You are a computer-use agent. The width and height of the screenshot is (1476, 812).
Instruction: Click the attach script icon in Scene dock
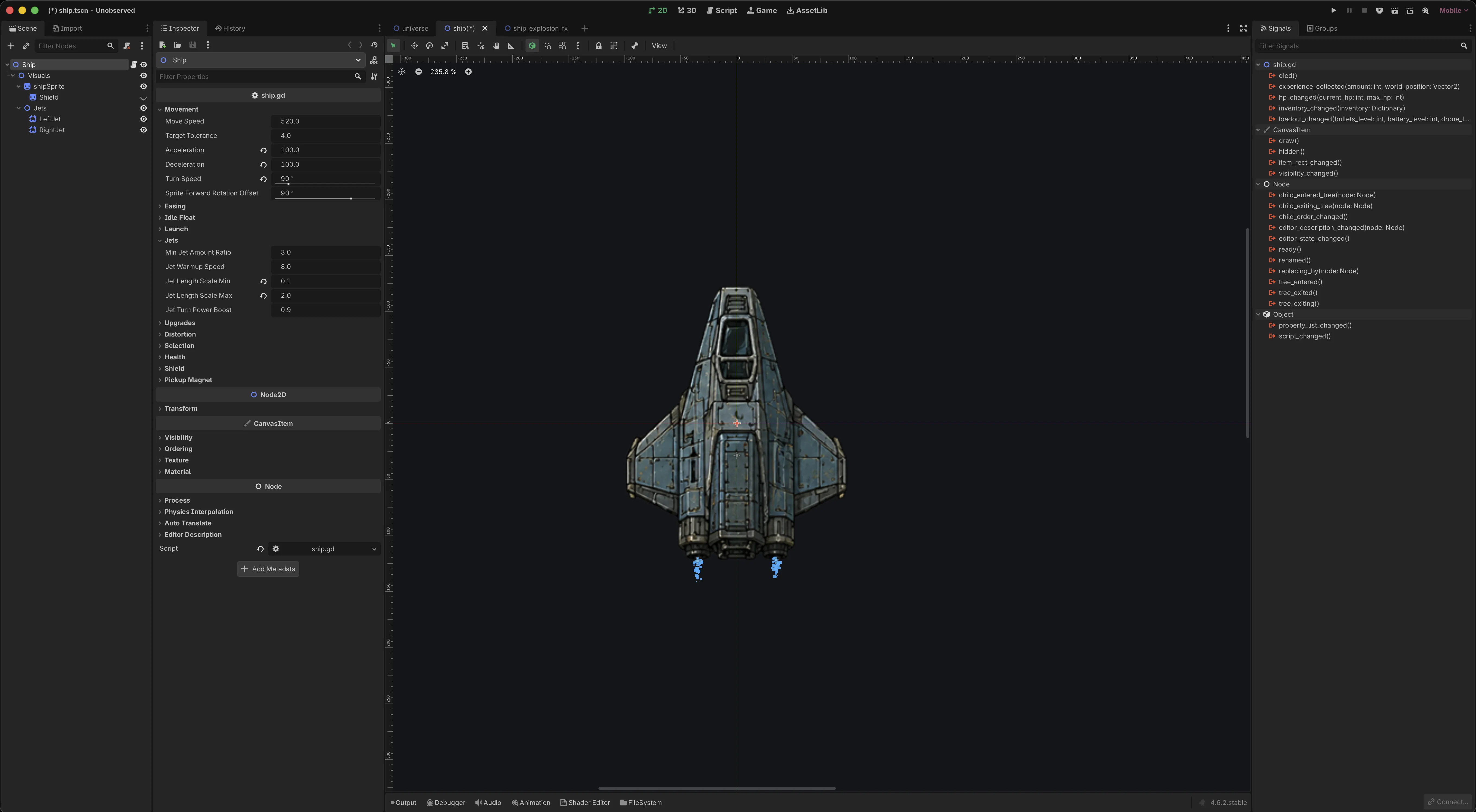tap(127, 46)
